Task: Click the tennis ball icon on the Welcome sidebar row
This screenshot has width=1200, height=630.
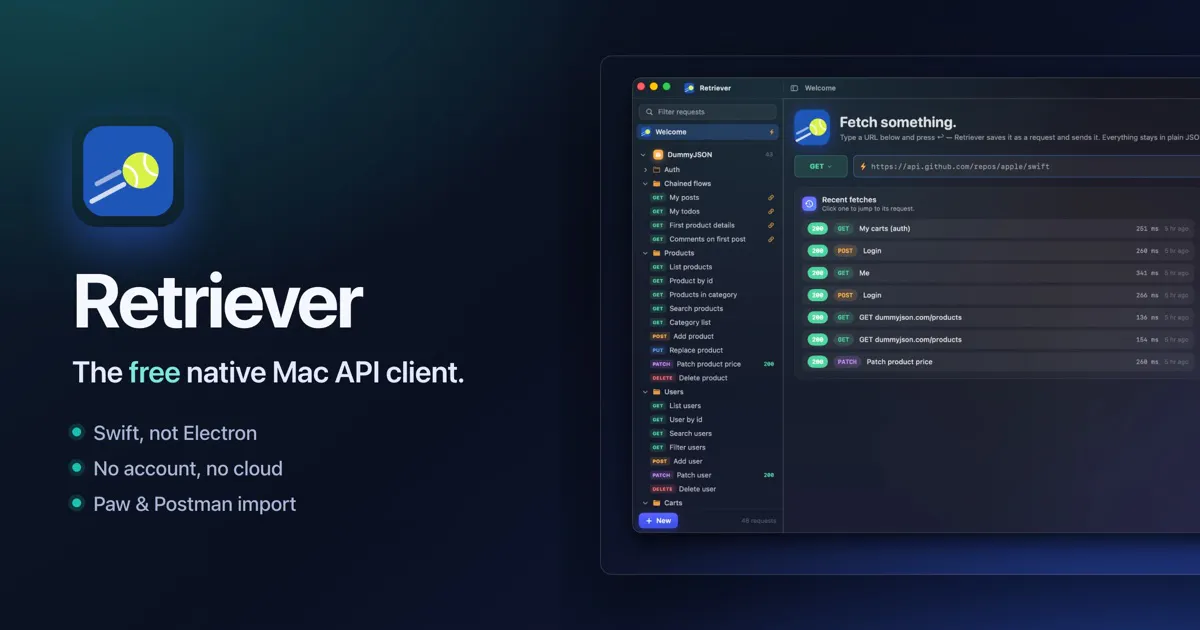Action: [646, 132]
